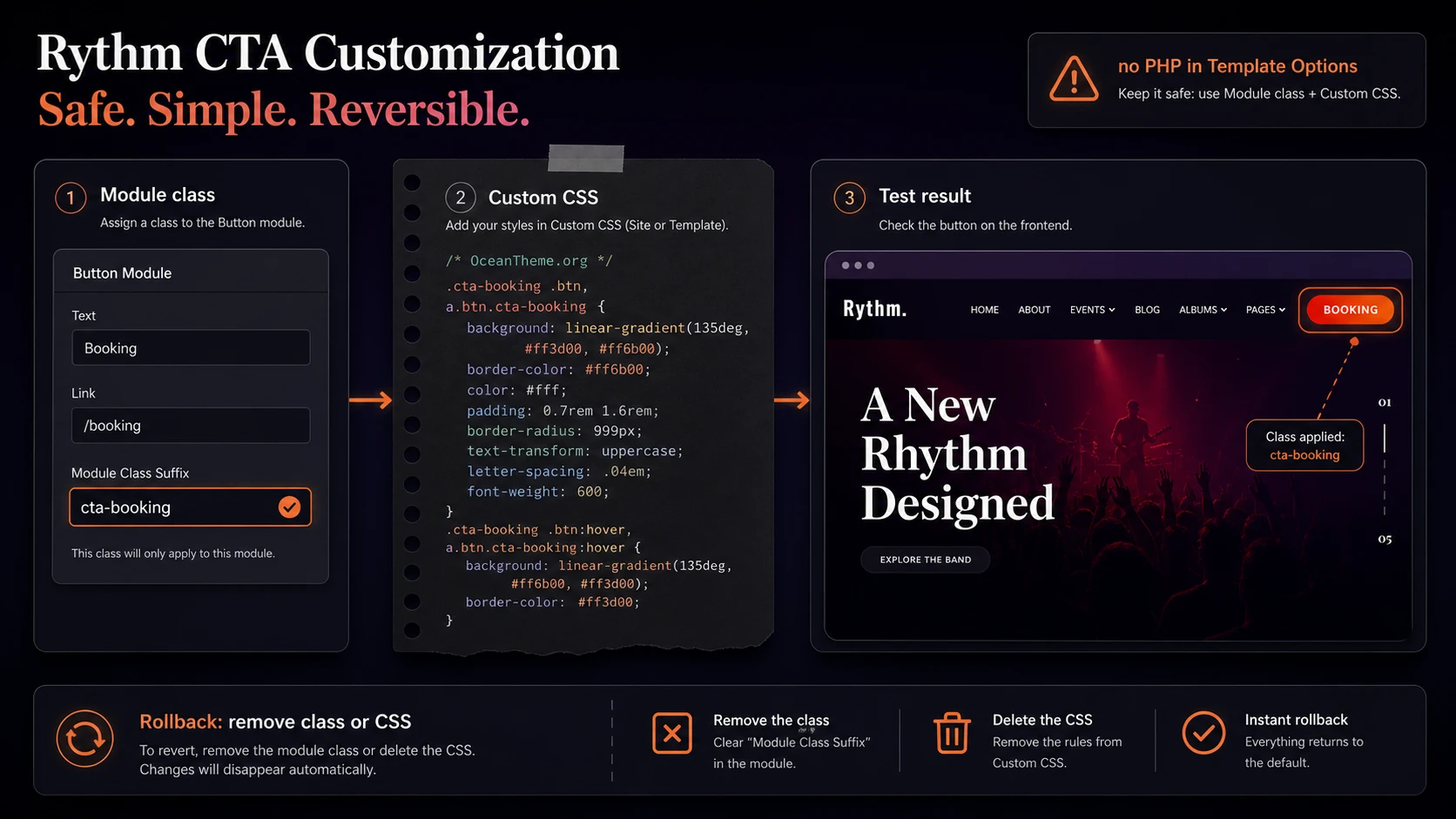Click the letter-spacing: .04em; code line
Image resolution: width=1456 pixels, height=819 pixels.
pos(559,471)
